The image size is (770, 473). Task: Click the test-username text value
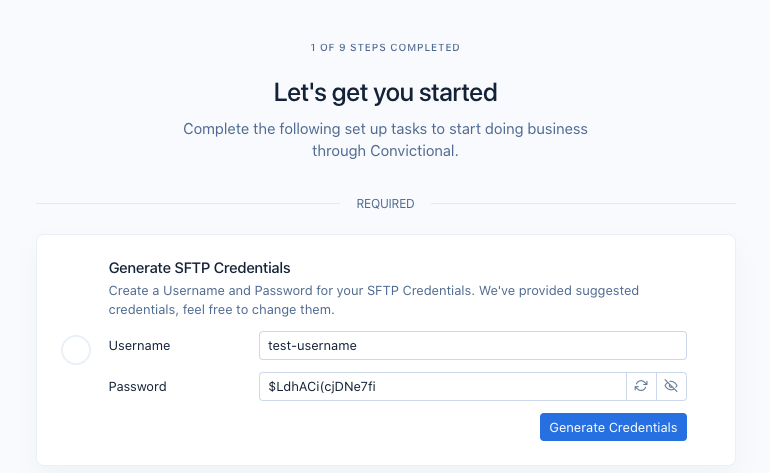(313, 345)
